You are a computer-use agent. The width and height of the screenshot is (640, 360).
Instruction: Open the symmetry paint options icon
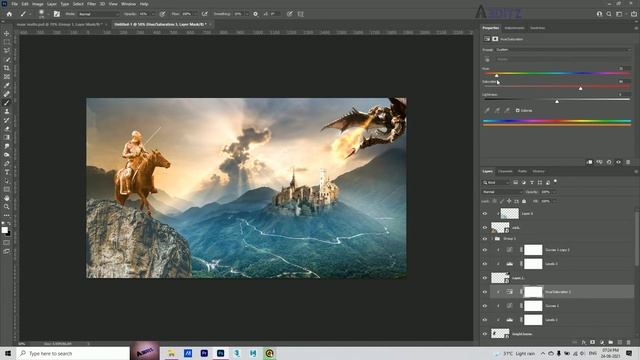[x=300, y=14]
